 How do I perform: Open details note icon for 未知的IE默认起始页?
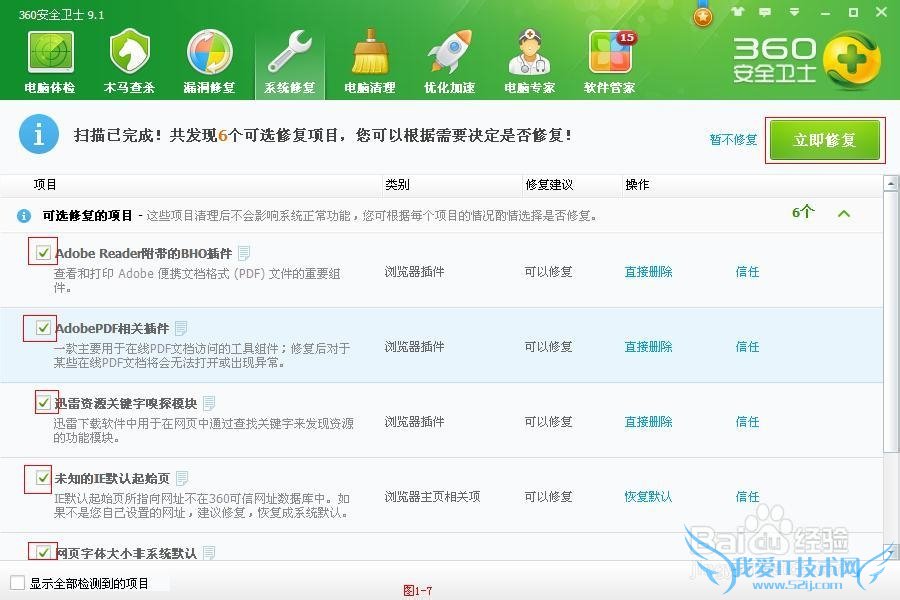pos(183,478)
